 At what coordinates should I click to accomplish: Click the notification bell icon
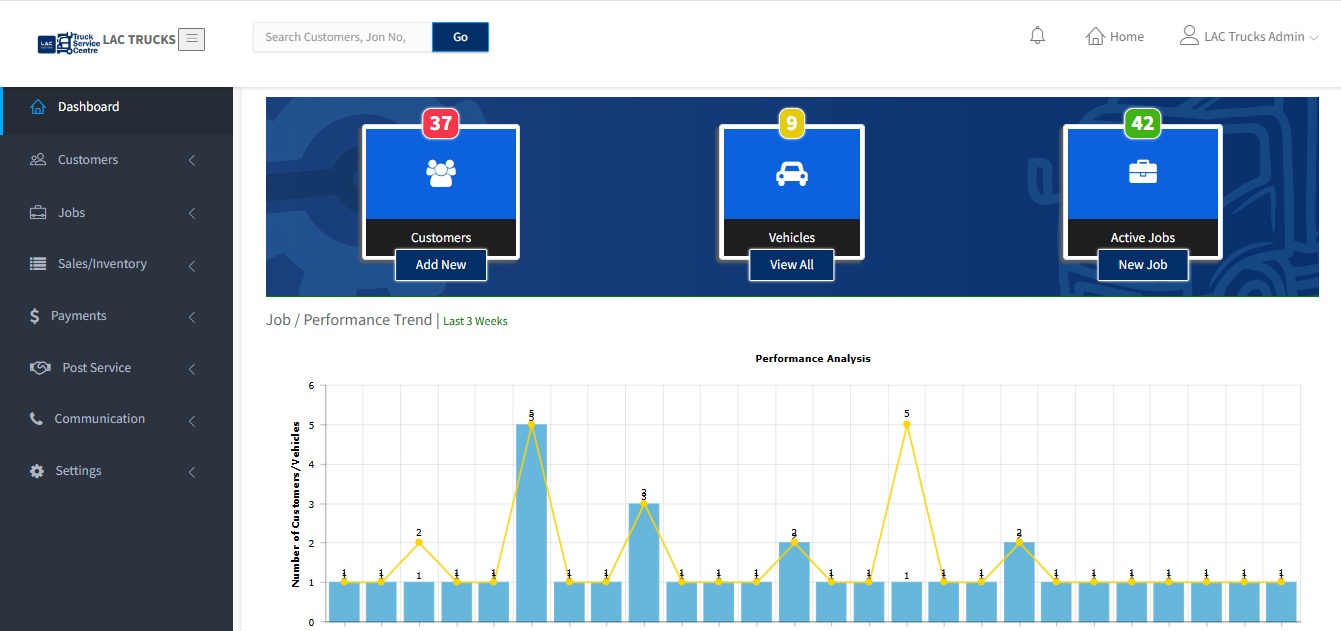(x=1037, y=36)
